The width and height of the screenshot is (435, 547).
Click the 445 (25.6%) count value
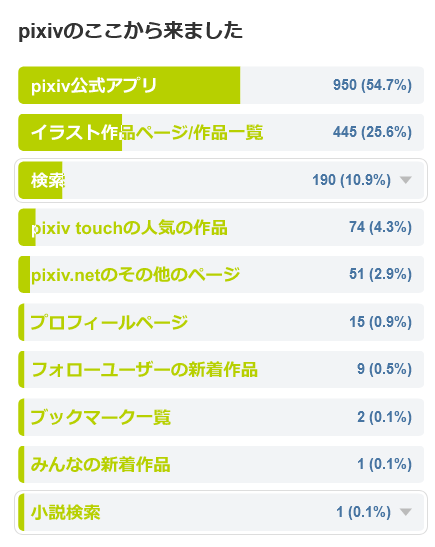pyautogui.click(x=372, y=132)
